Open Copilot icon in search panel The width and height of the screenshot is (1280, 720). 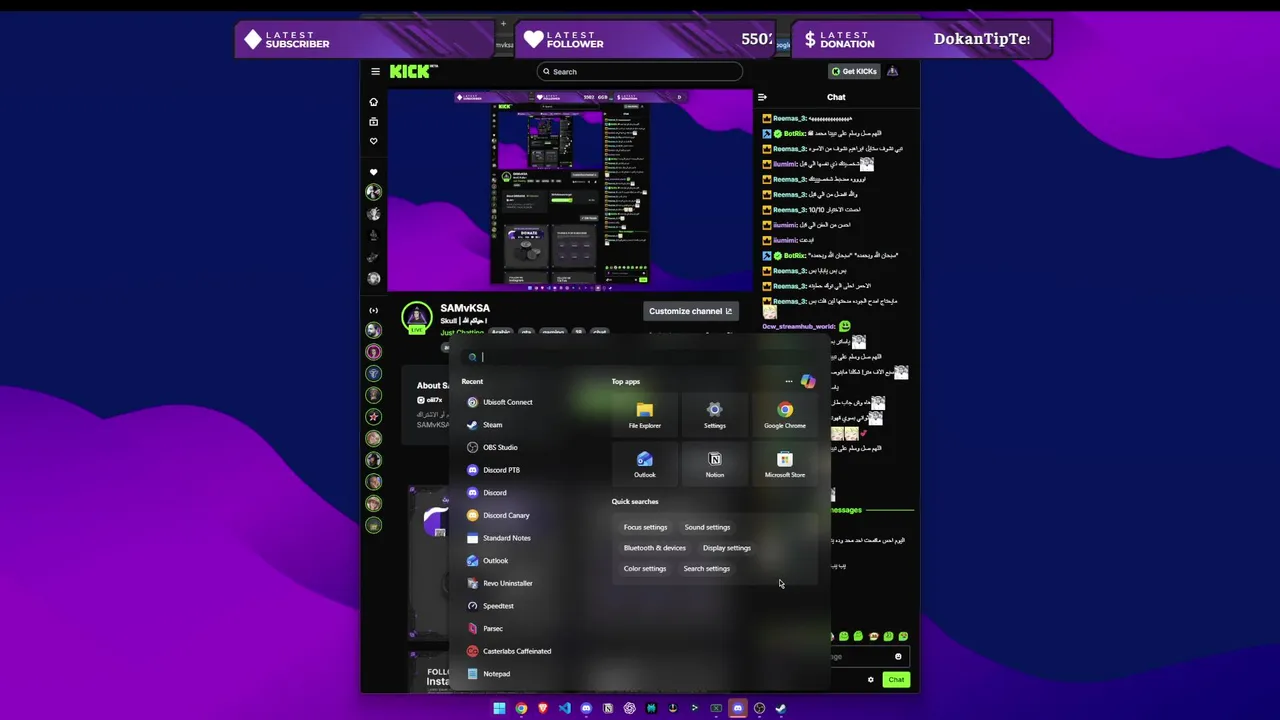[808, 381]
